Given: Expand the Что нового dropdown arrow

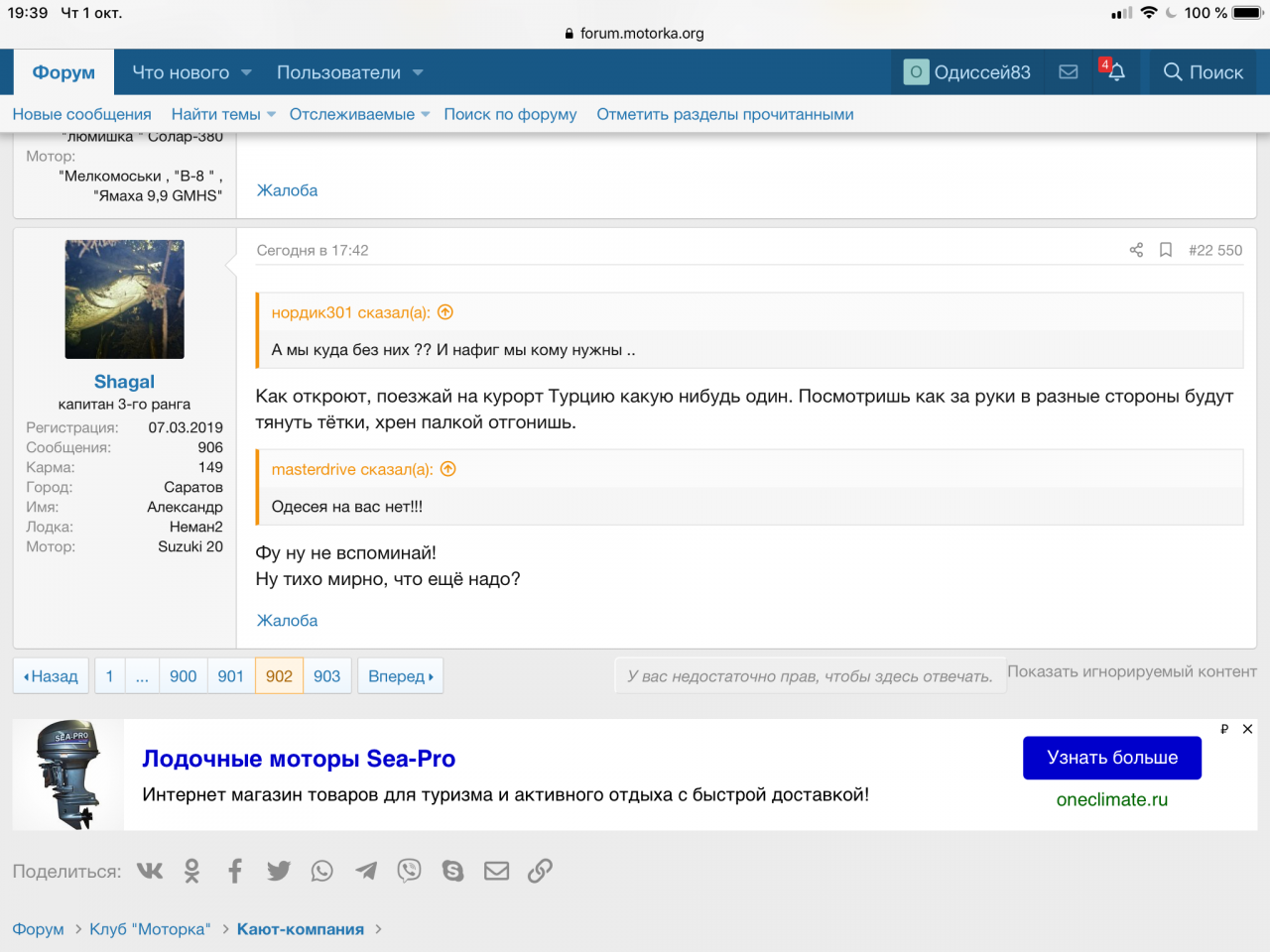Looking at the screenshot, I should pyautogui.click(x=247, y=72).
